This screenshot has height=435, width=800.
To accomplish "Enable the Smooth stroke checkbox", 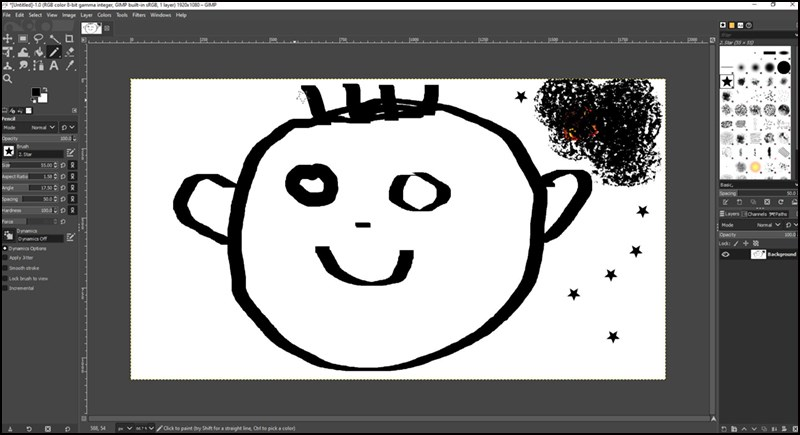I will click(5, 267).
